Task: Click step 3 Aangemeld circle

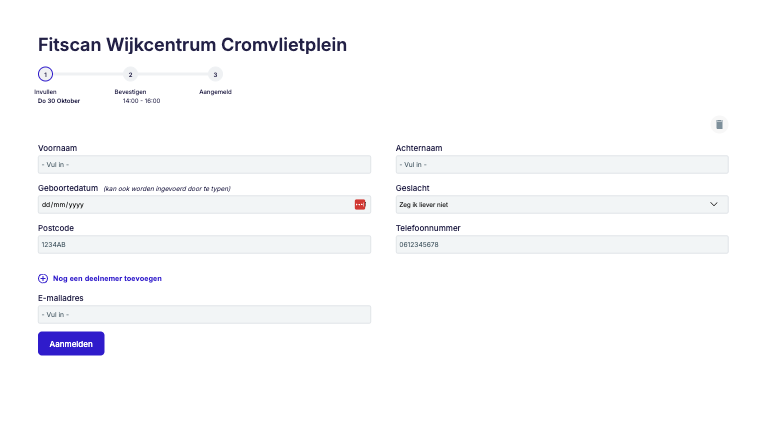Action: coord(215,74)
